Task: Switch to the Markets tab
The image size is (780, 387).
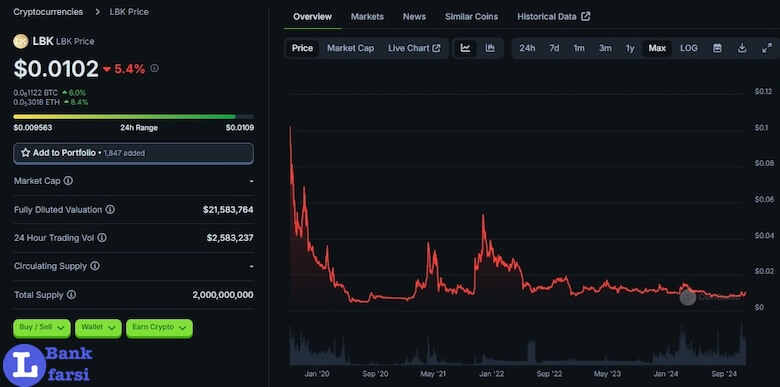Action: (x=367, y=16)
